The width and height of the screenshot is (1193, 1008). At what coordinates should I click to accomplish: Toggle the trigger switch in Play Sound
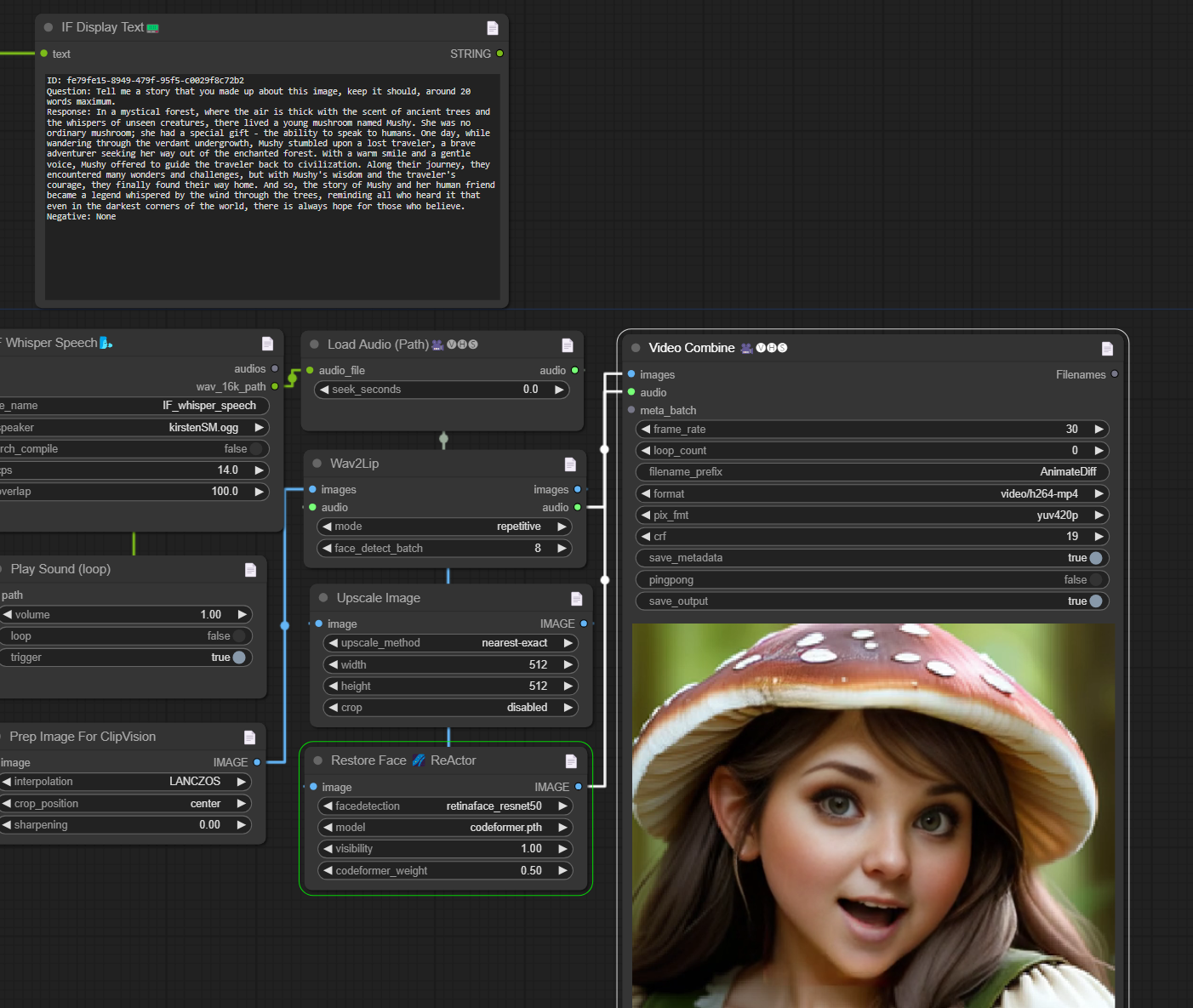point(238,658)
